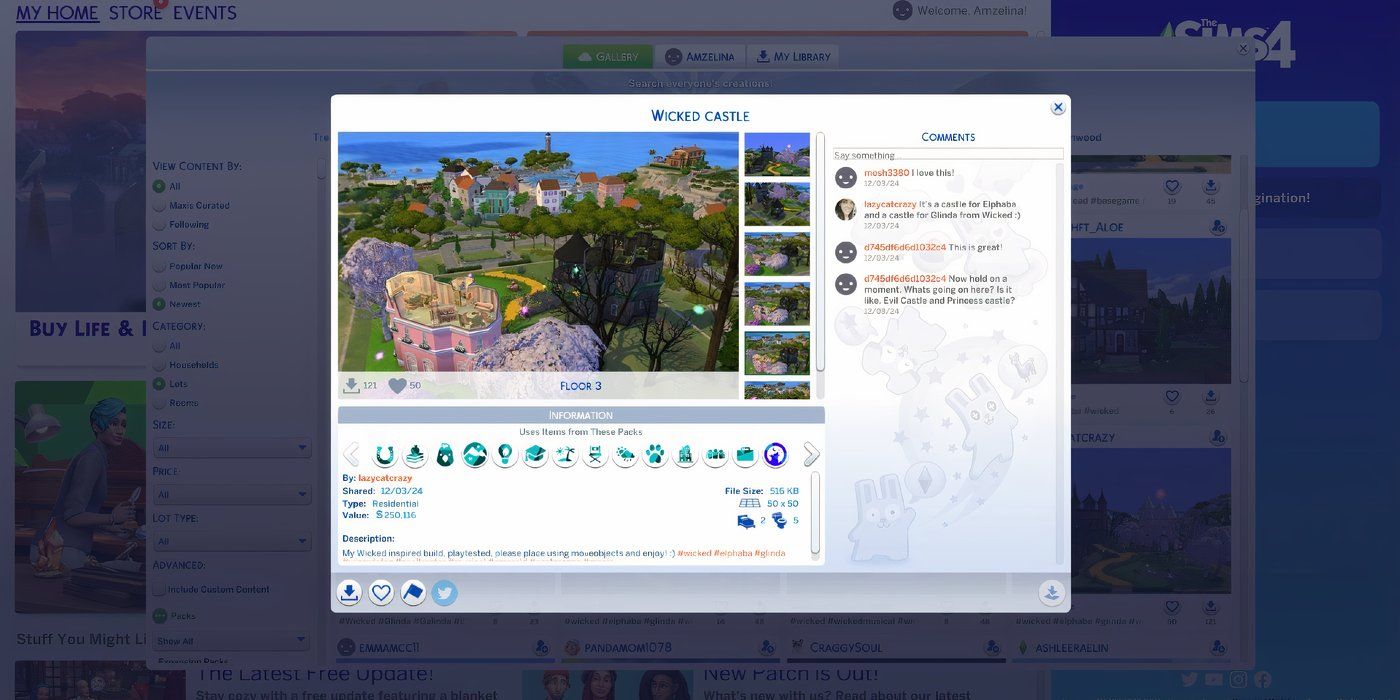Click the description text scrollbar
This screenshot has width=1400, height=700.
[x=816, y=514]
